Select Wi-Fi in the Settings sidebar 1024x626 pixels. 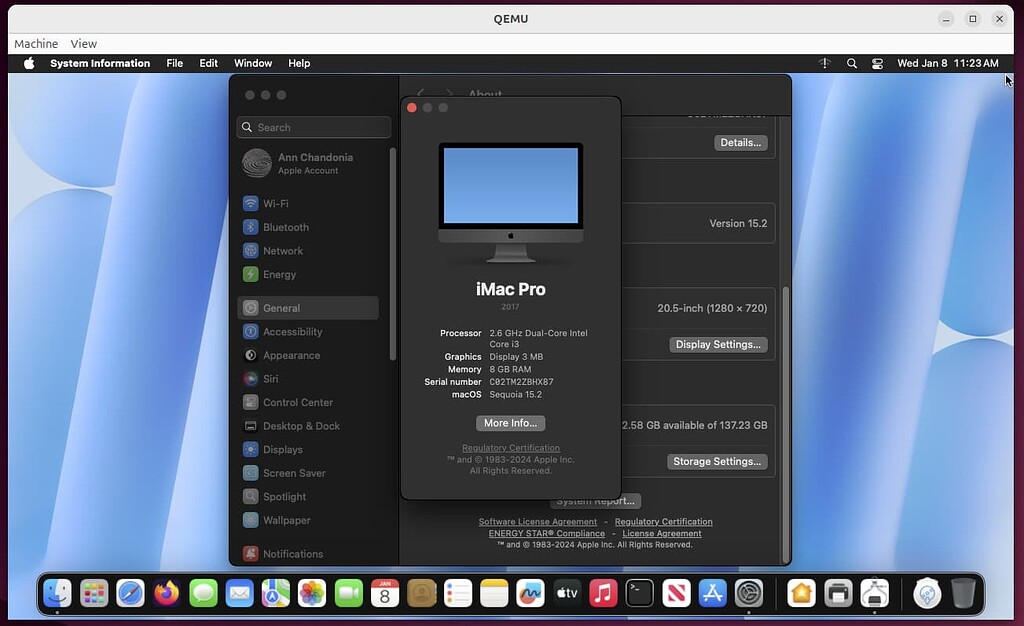pos(278,203)
